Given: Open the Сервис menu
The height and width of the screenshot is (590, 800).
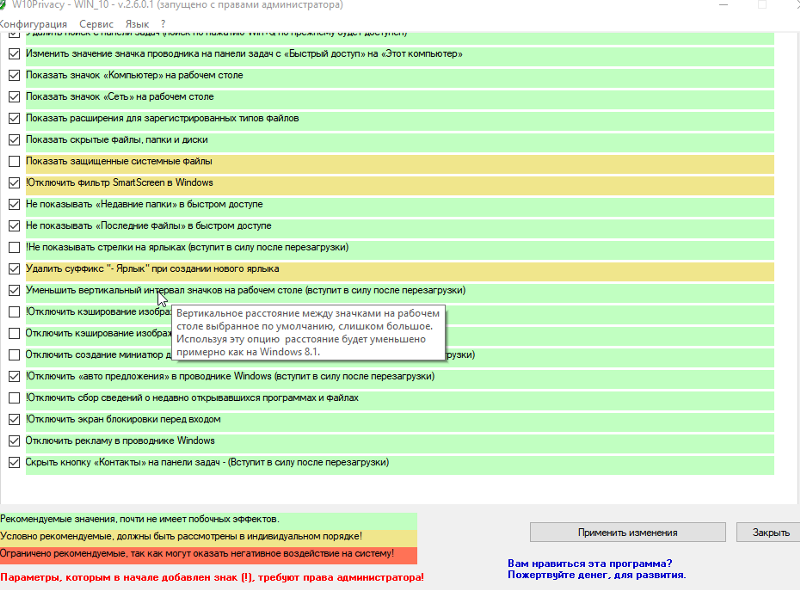Looking at the screenshot, I should tap(96, 24).
